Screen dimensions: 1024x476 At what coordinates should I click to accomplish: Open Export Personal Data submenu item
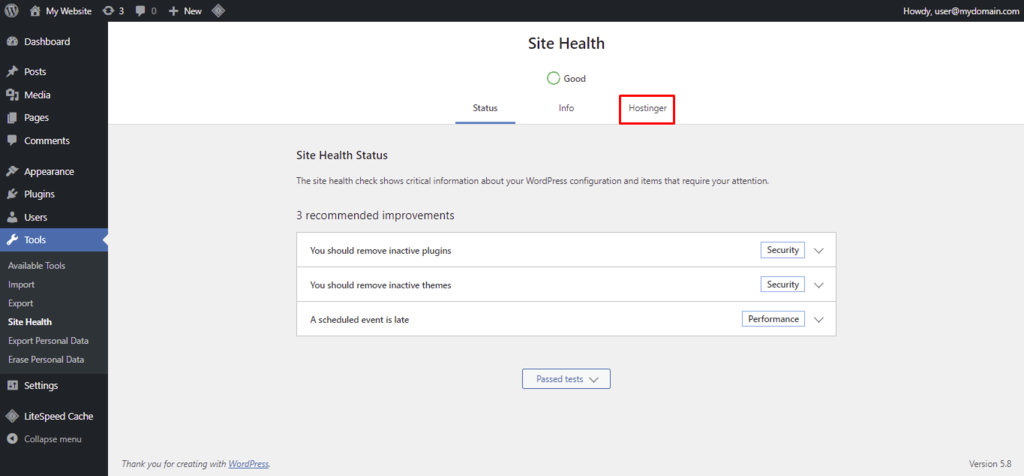point(48,341)
